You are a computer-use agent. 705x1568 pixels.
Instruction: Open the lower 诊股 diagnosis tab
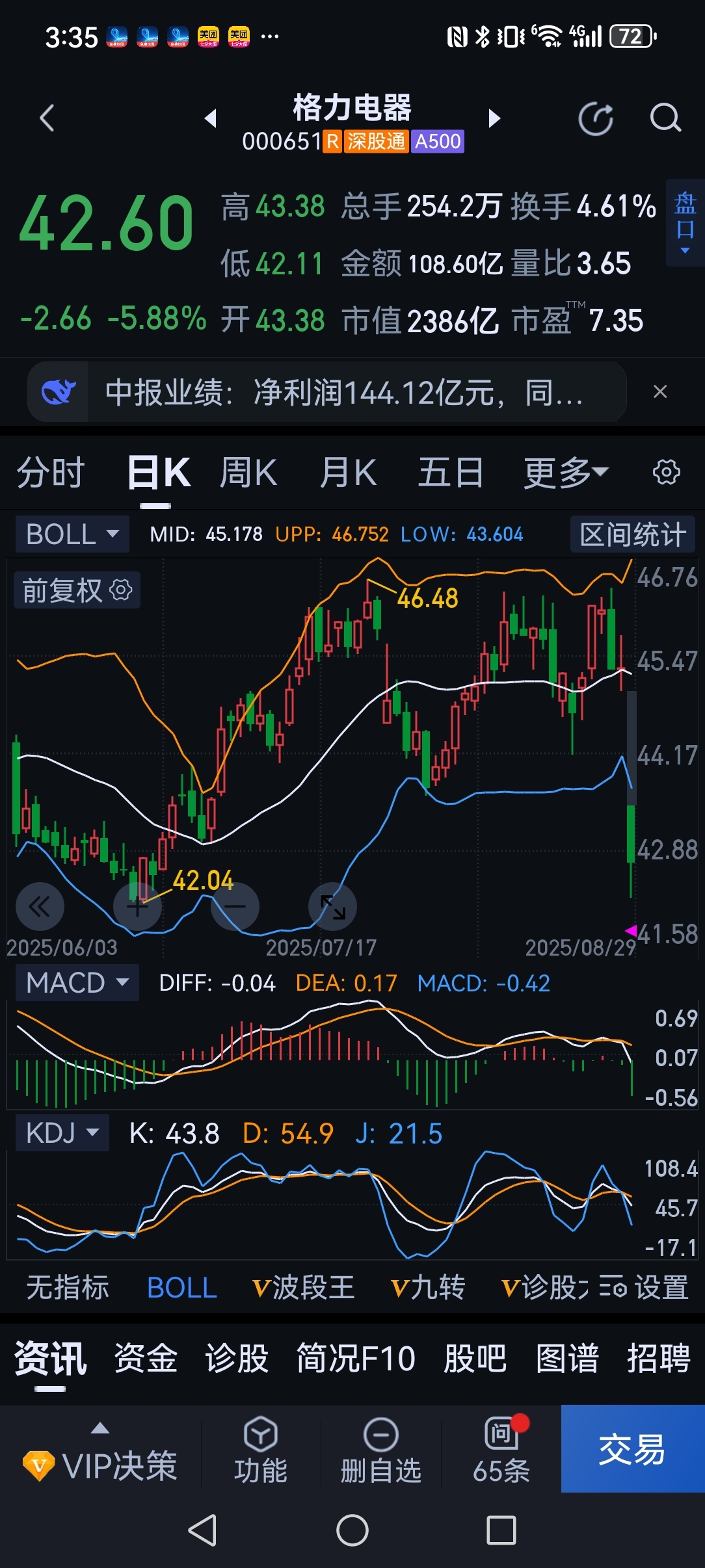click(x=237, y=1358)
